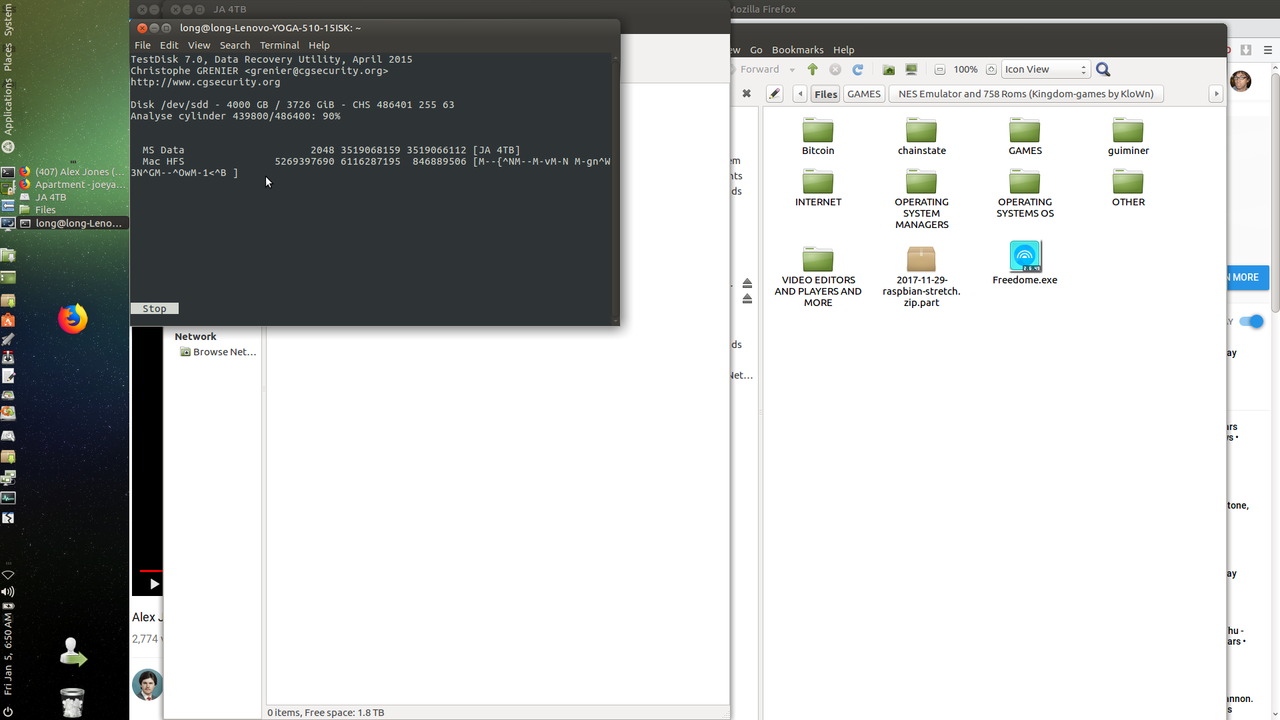Toggle the location edit pencil button
Viewport: 1280px width, 720px height.
pyautogui.click(x=774, y=94)
